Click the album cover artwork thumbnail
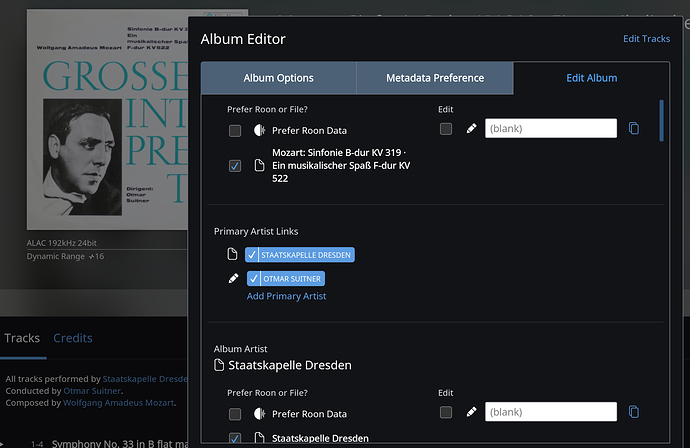690x448 pixels. [x=107, y=120]
